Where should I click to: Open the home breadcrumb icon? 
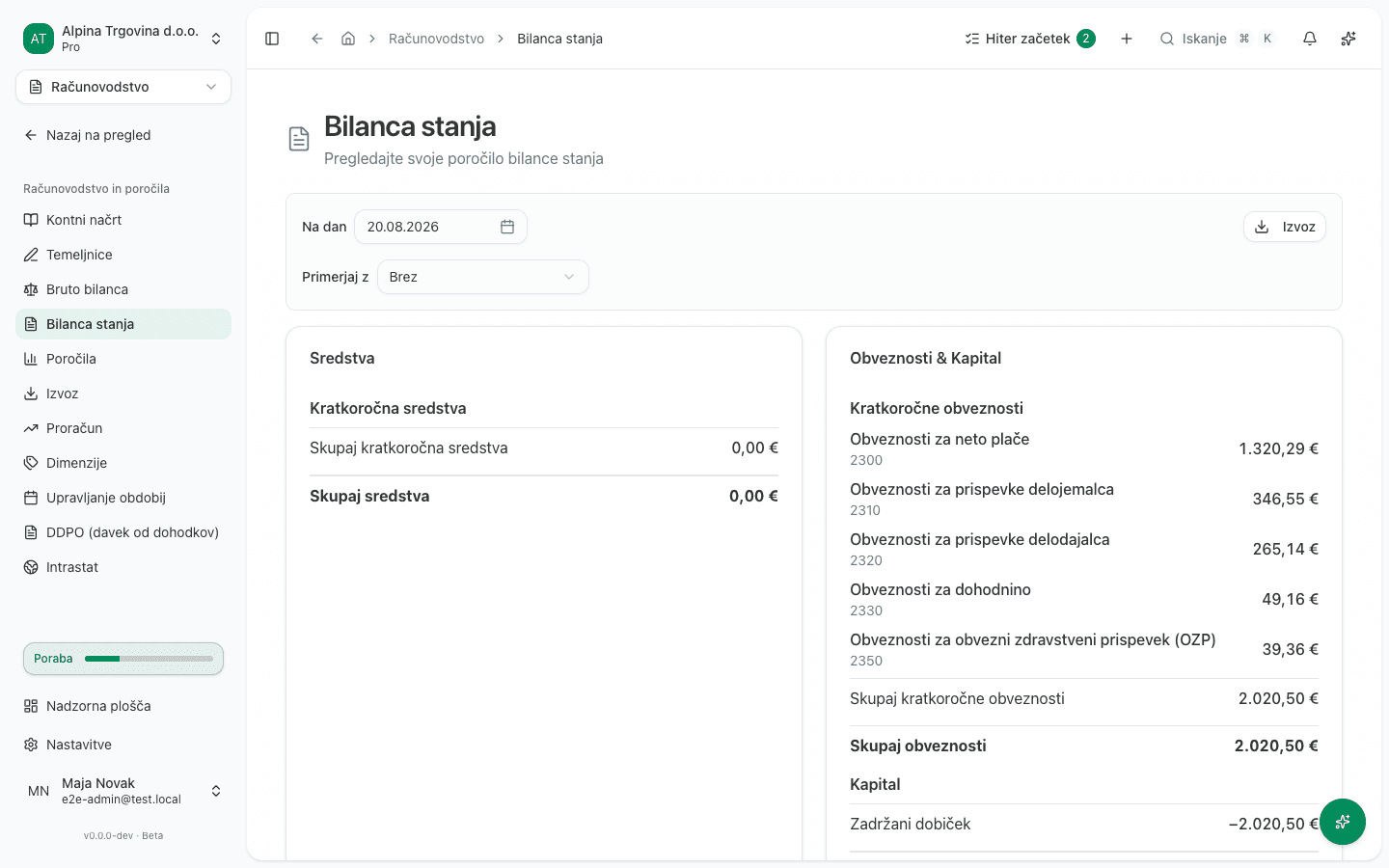(x=348, y=39)
